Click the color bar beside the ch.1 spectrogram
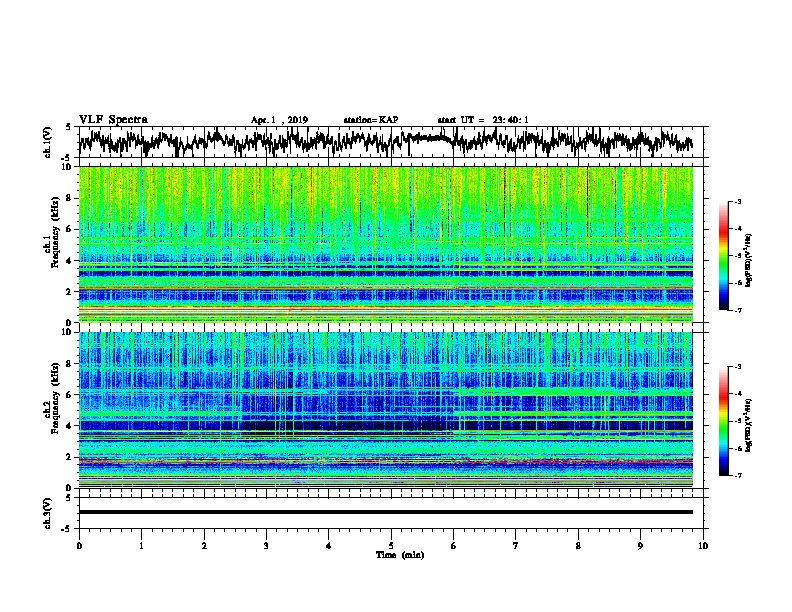Image resolution: width=792 pixels, height=612 pixels. pyautogui.click(x=724, y=256)
